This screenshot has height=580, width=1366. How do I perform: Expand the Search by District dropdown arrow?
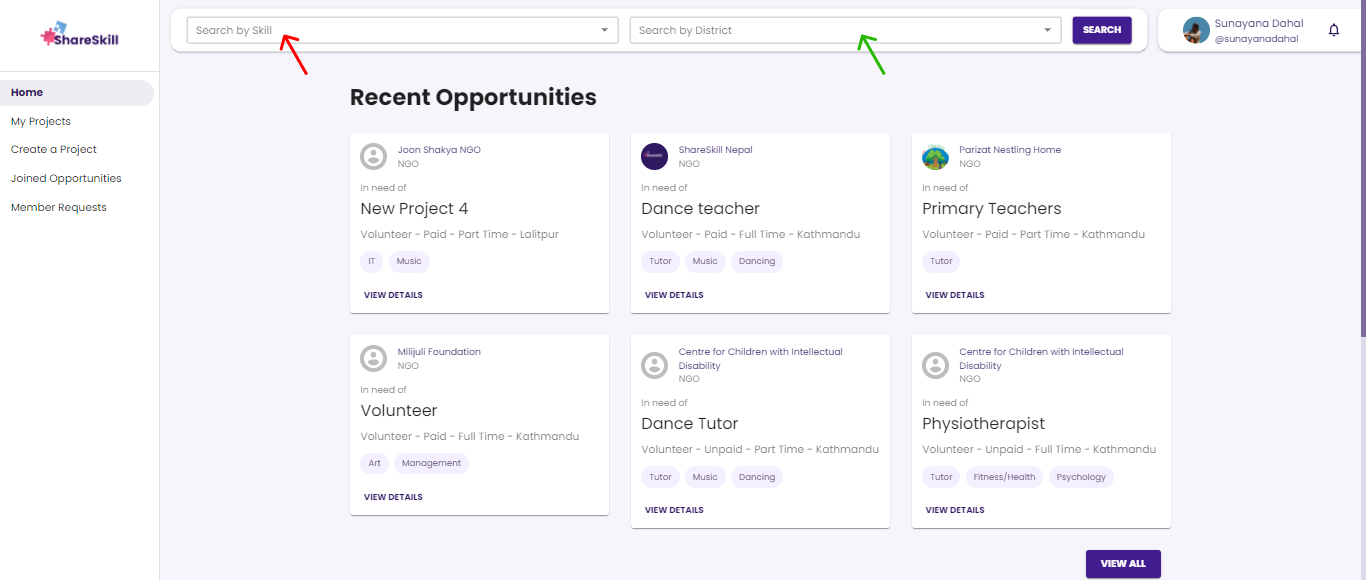[1047, 30]
